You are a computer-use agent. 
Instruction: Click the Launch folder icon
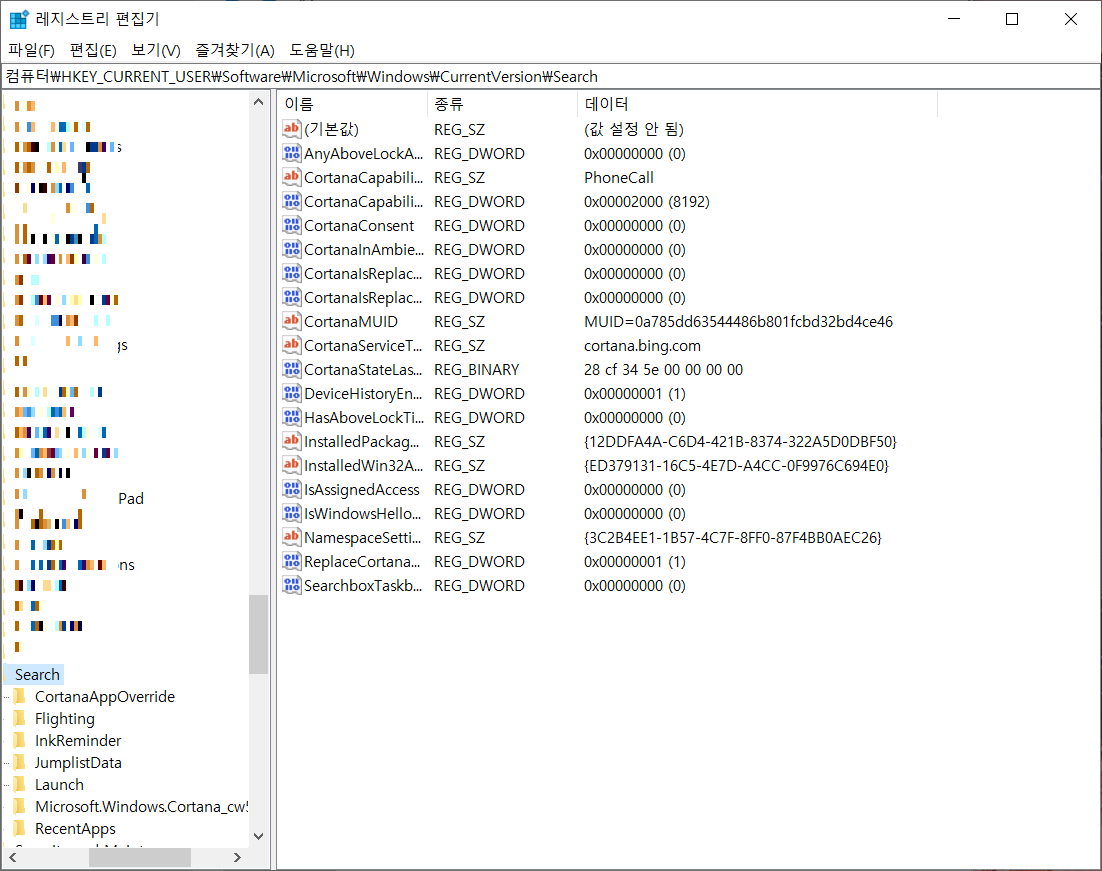pyautogui.click(x=20, y=784)
